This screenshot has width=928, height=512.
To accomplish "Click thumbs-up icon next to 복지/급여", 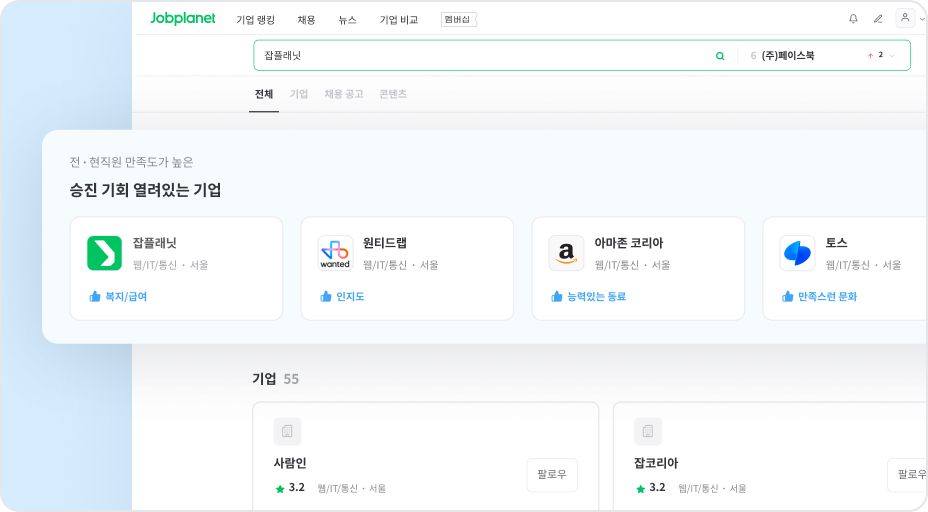I will (95, 297).
